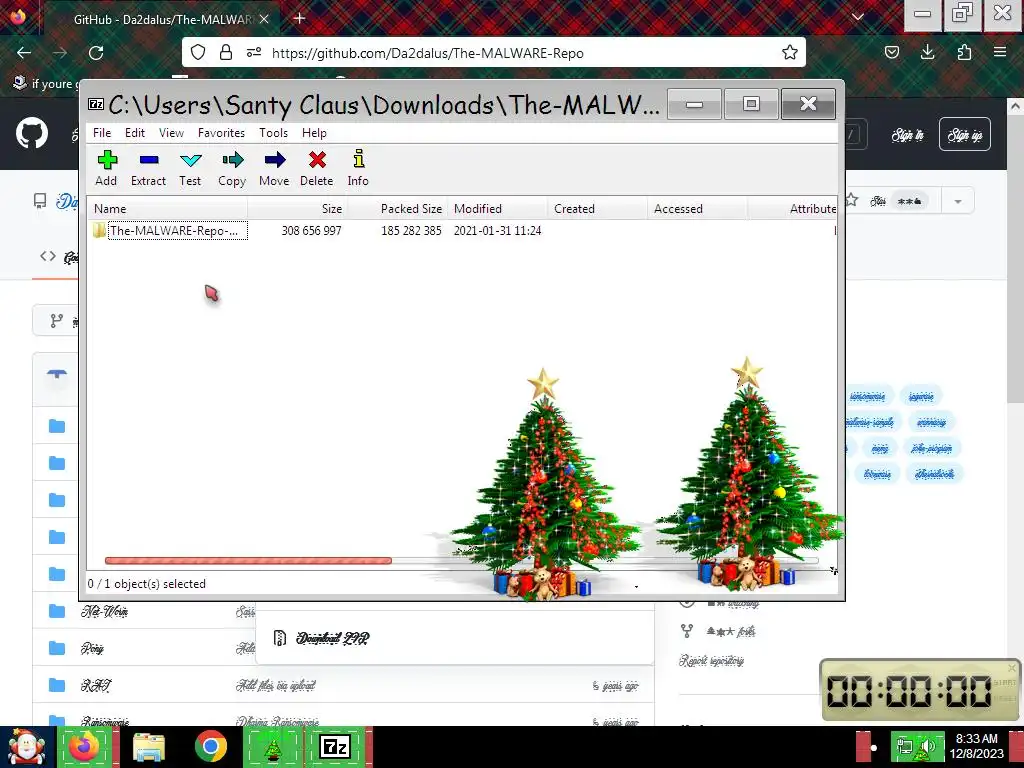Image resolution: width=1024 pixels, height=768 pixels.
Task: Open the Pocket save icon in Firefox
Action: [891, 52]
